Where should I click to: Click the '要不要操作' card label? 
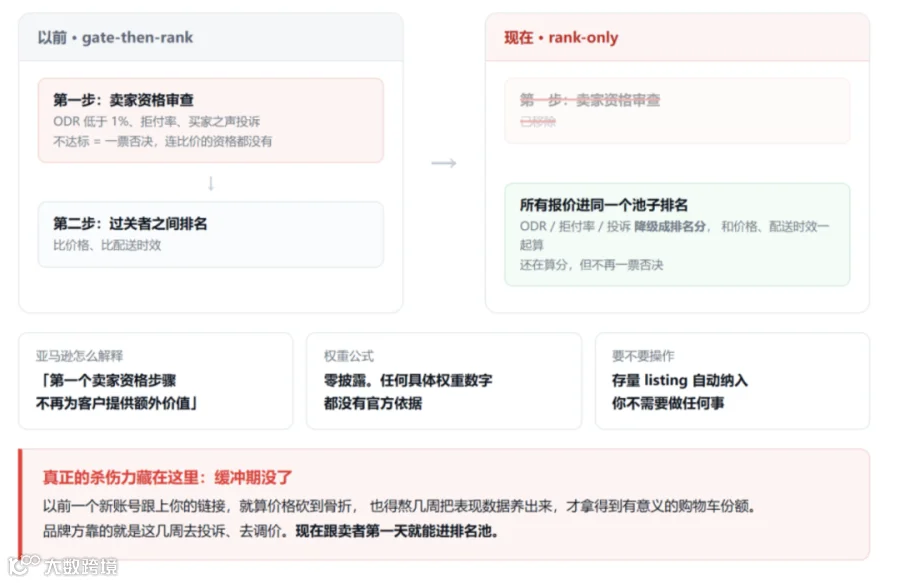tap(643, 356)
